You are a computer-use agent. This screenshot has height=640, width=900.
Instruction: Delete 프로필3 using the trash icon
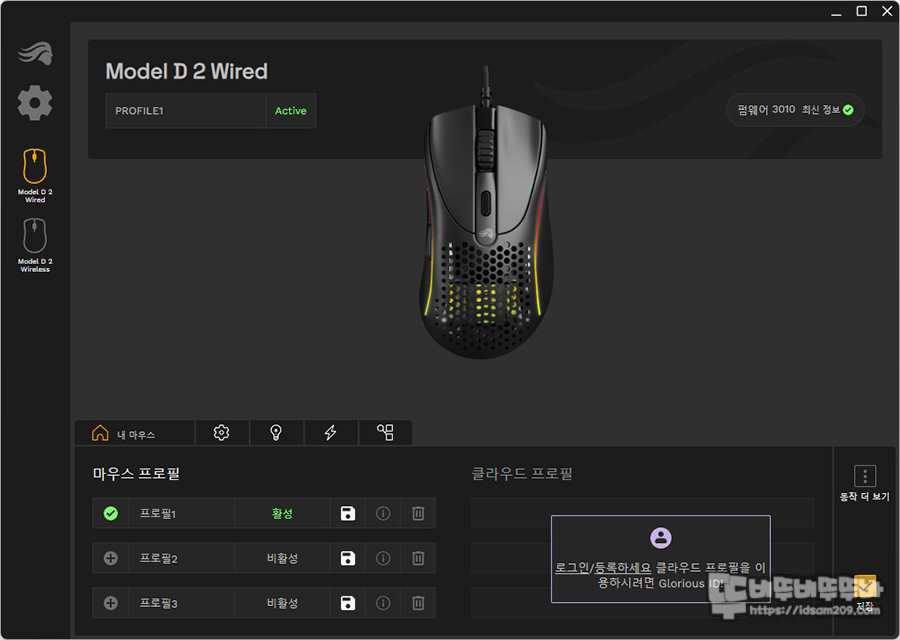coord(418,603)
